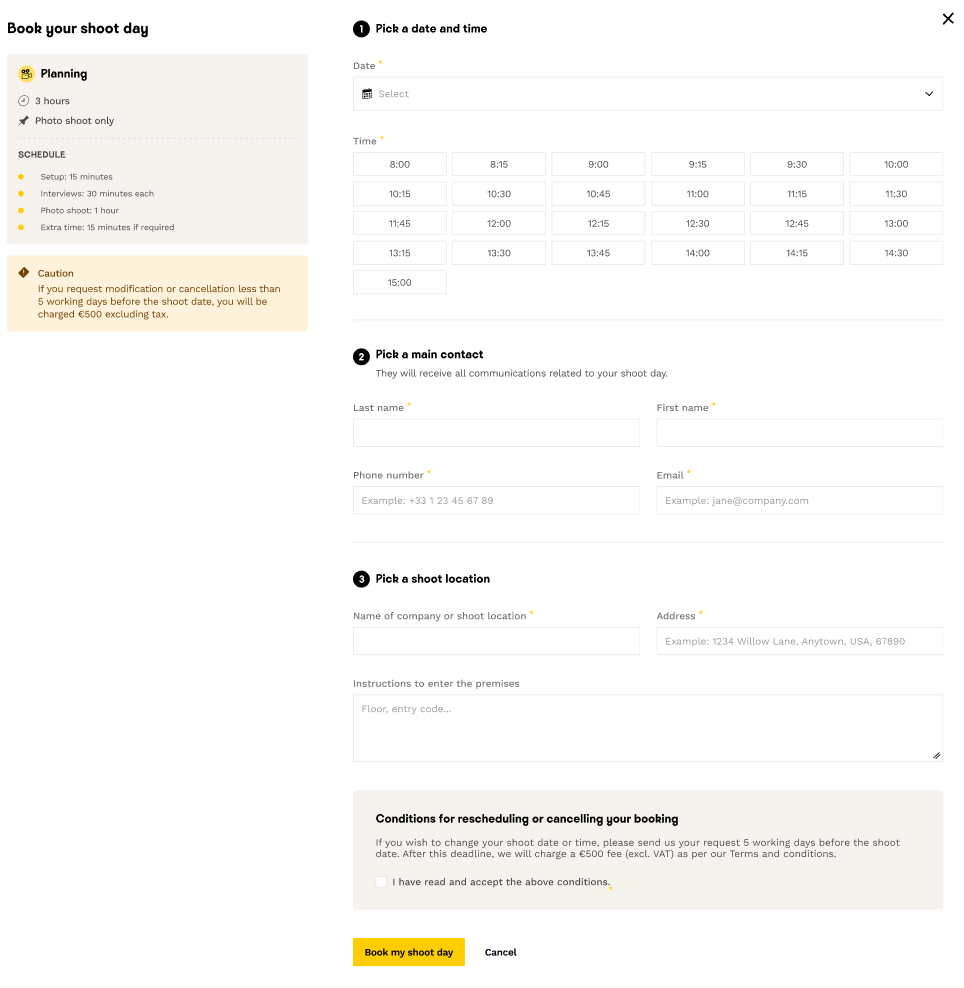Click the step 1 number badge
The image size is (964, 988).
click(361, 29)
